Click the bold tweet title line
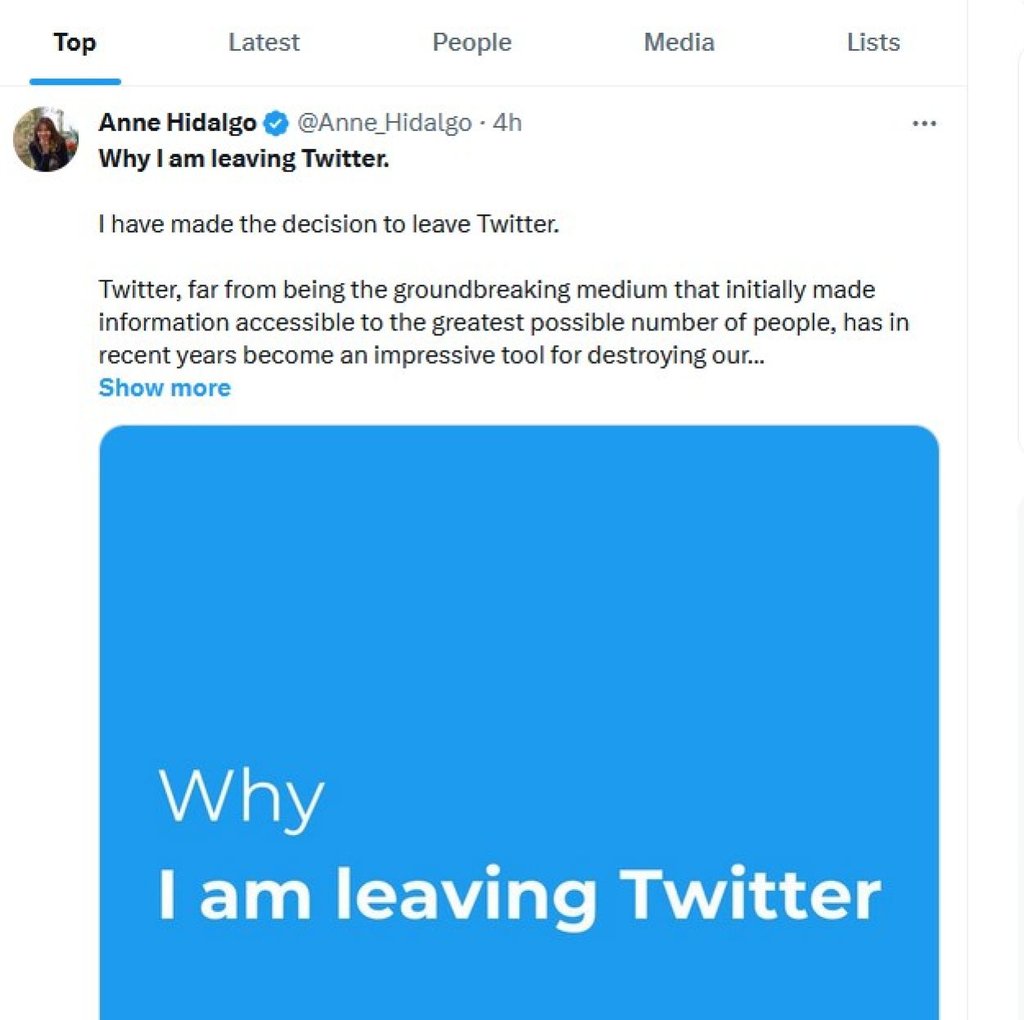Image resolution: width=1024 pixels, height=1020 pixels. [243, 158]
